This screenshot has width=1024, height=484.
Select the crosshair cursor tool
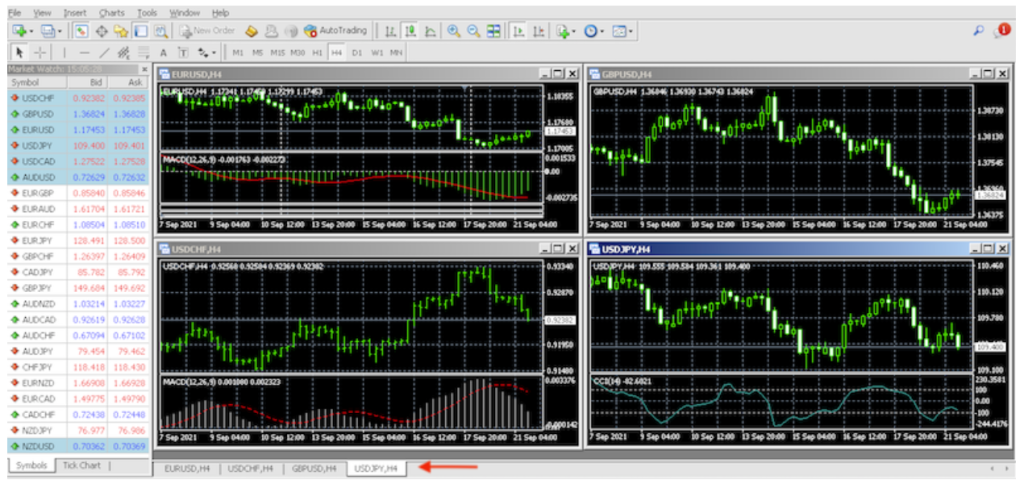click(40, 52)
